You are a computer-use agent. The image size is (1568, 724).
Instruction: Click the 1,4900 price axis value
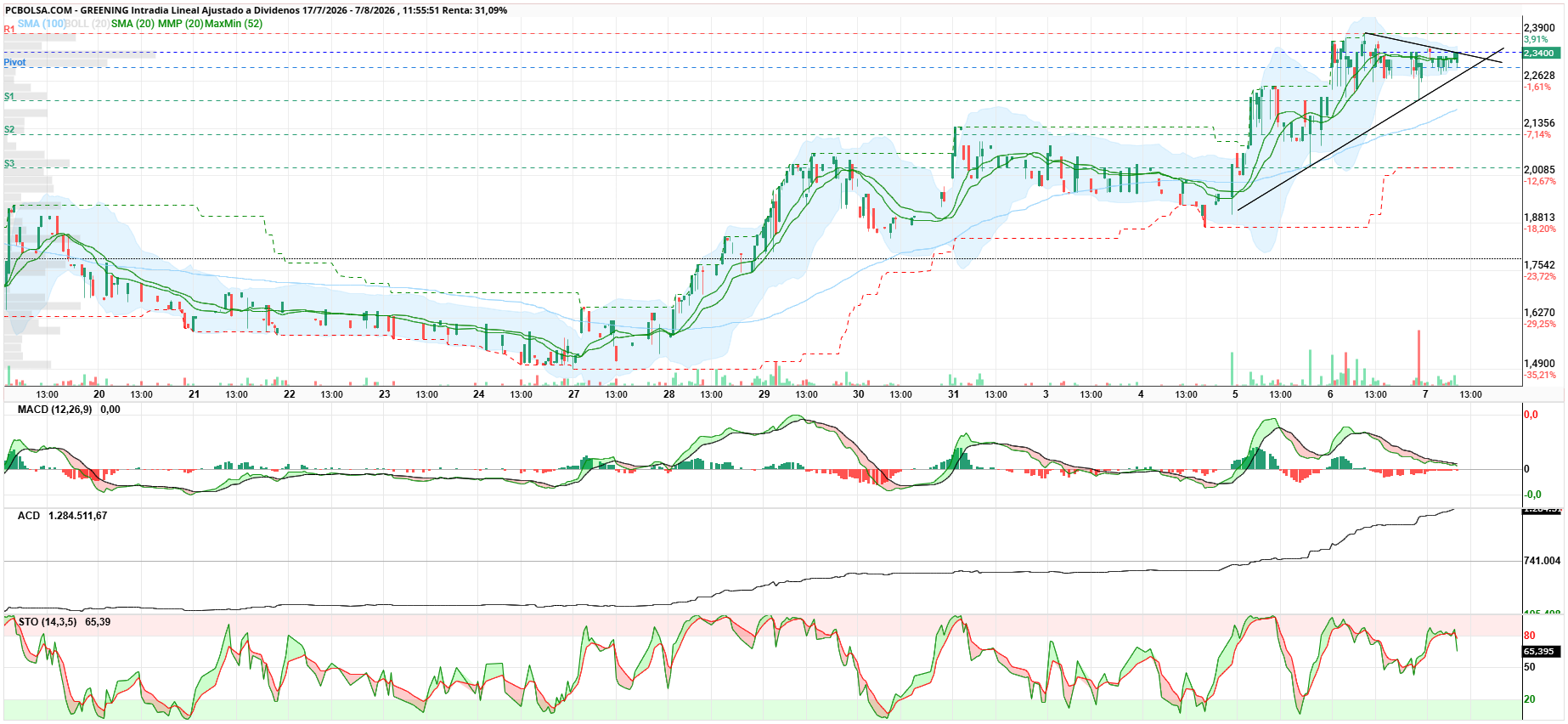pyautogui.click(x=1539, y=364)
